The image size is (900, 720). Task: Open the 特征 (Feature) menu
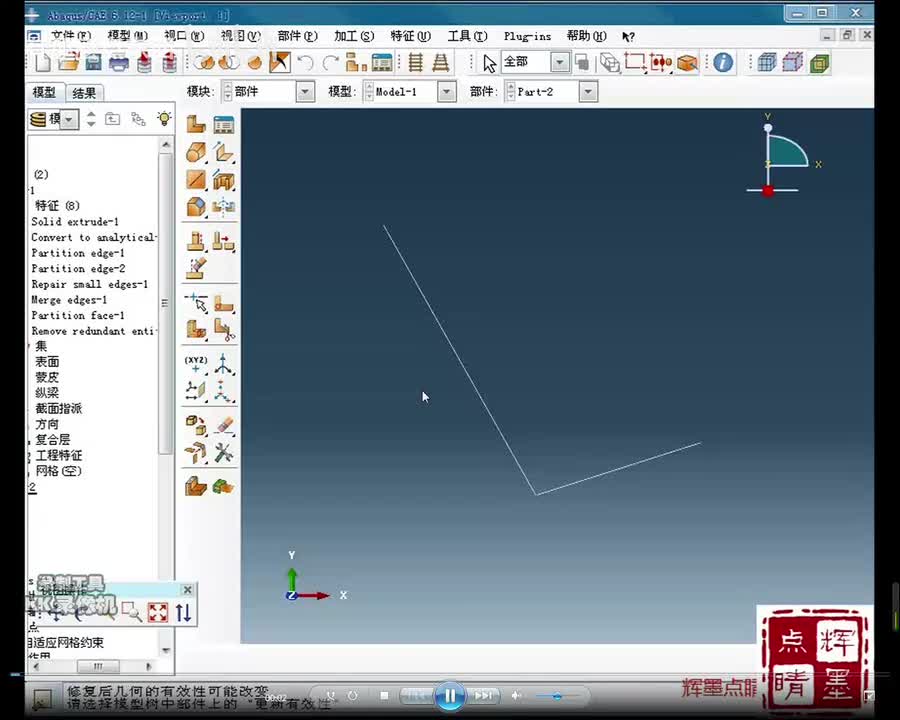[410, 36]
